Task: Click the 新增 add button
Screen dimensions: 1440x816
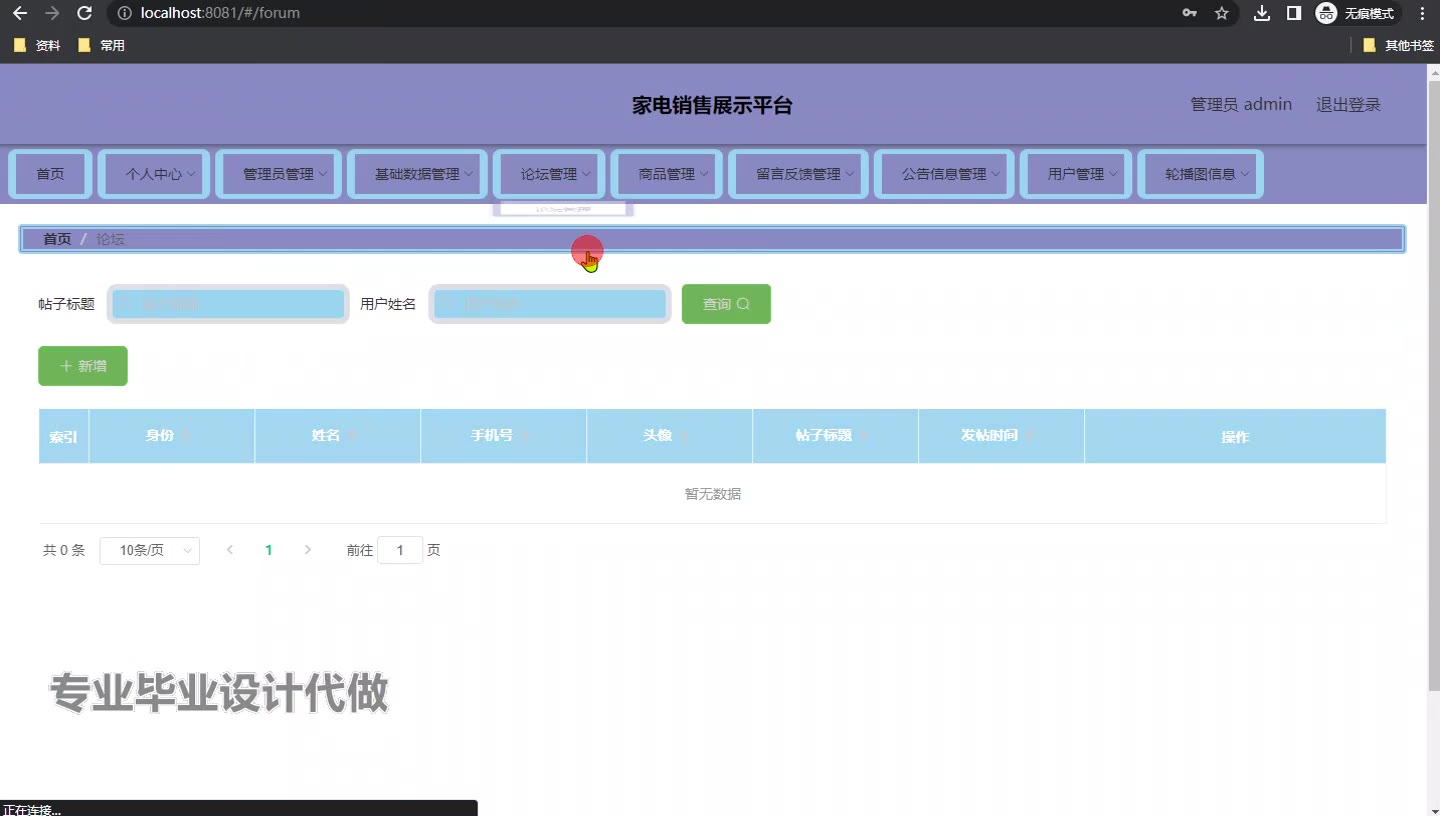Action: point(83,366)
